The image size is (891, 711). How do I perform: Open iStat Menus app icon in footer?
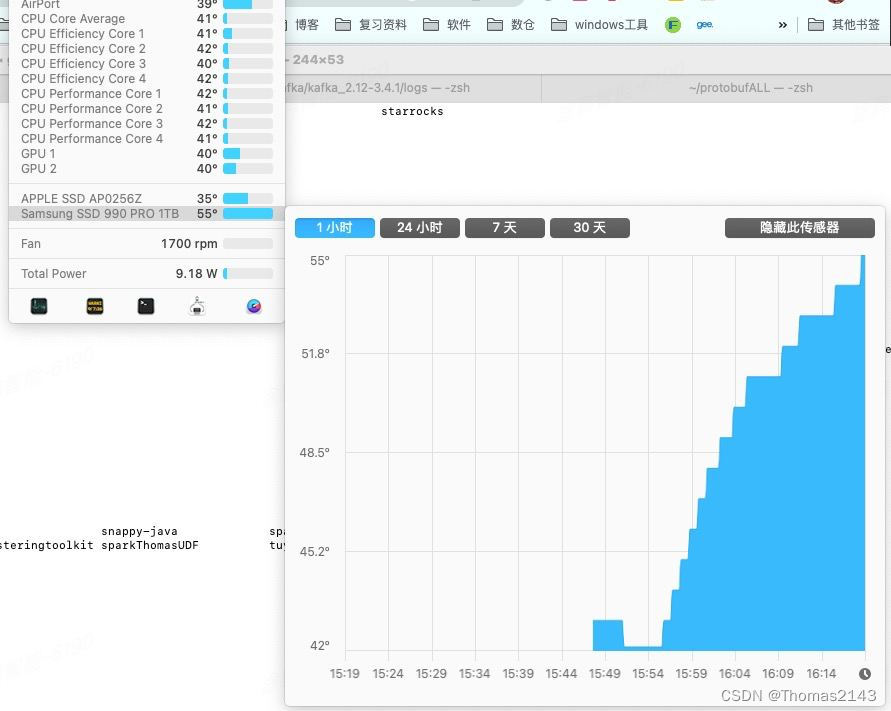coord(254,306)
